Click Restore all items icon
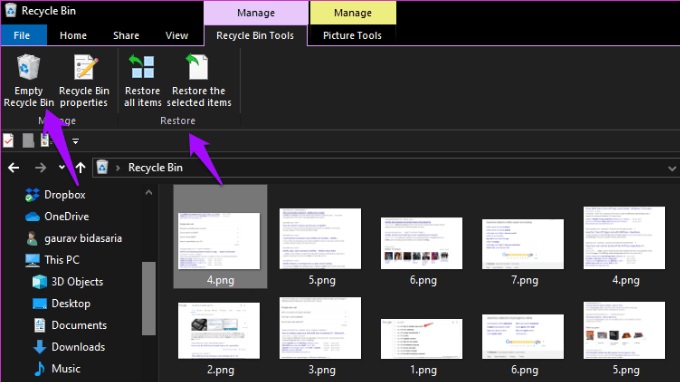This screenshot has height=382, width=680. point(143,67)
